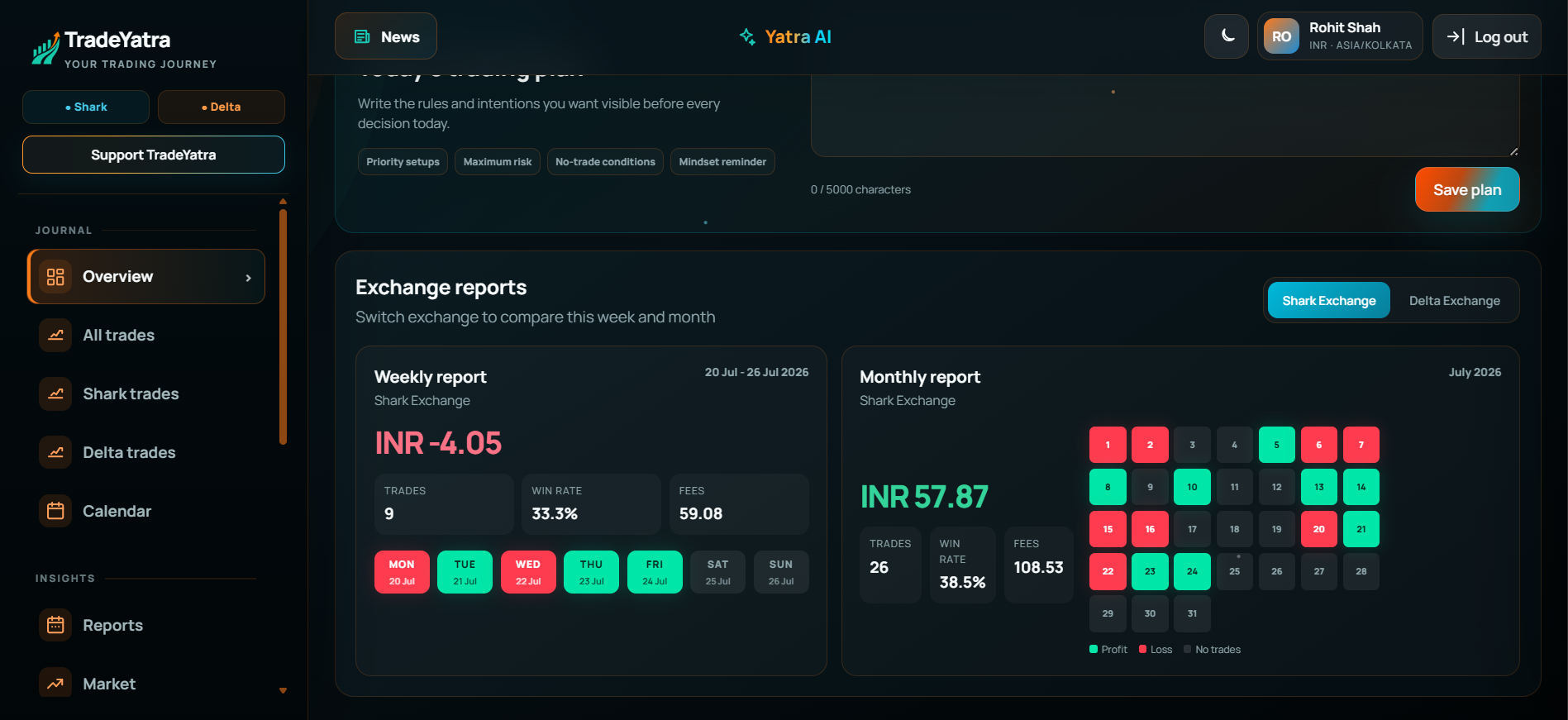1568x720 pixels.
Task: Click the Market trend icon
Action: [x=55, y=684]
